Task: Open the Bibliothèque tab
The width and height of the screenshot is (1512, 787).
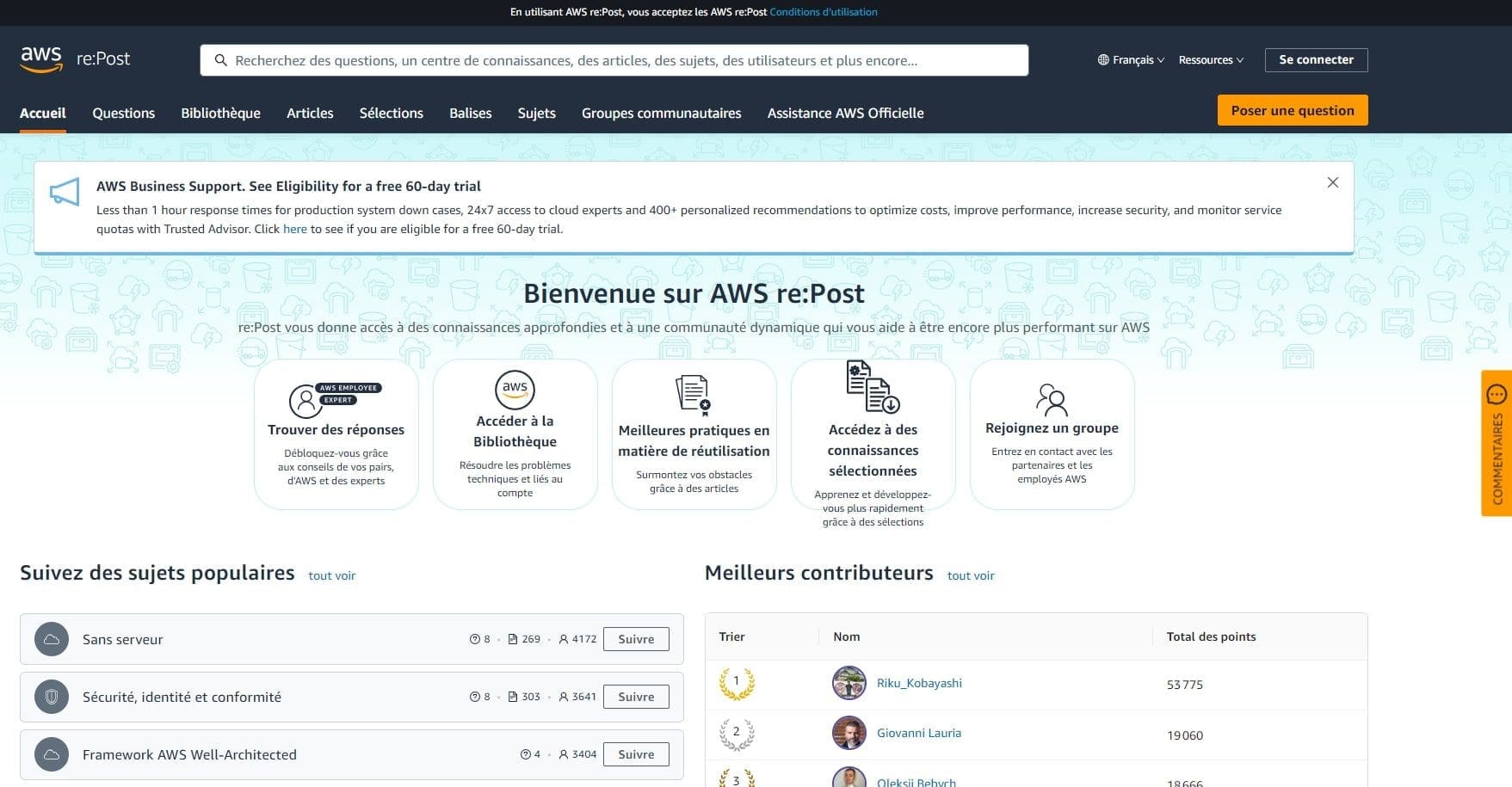Action: pyautogui.click(x=220, y=113)
